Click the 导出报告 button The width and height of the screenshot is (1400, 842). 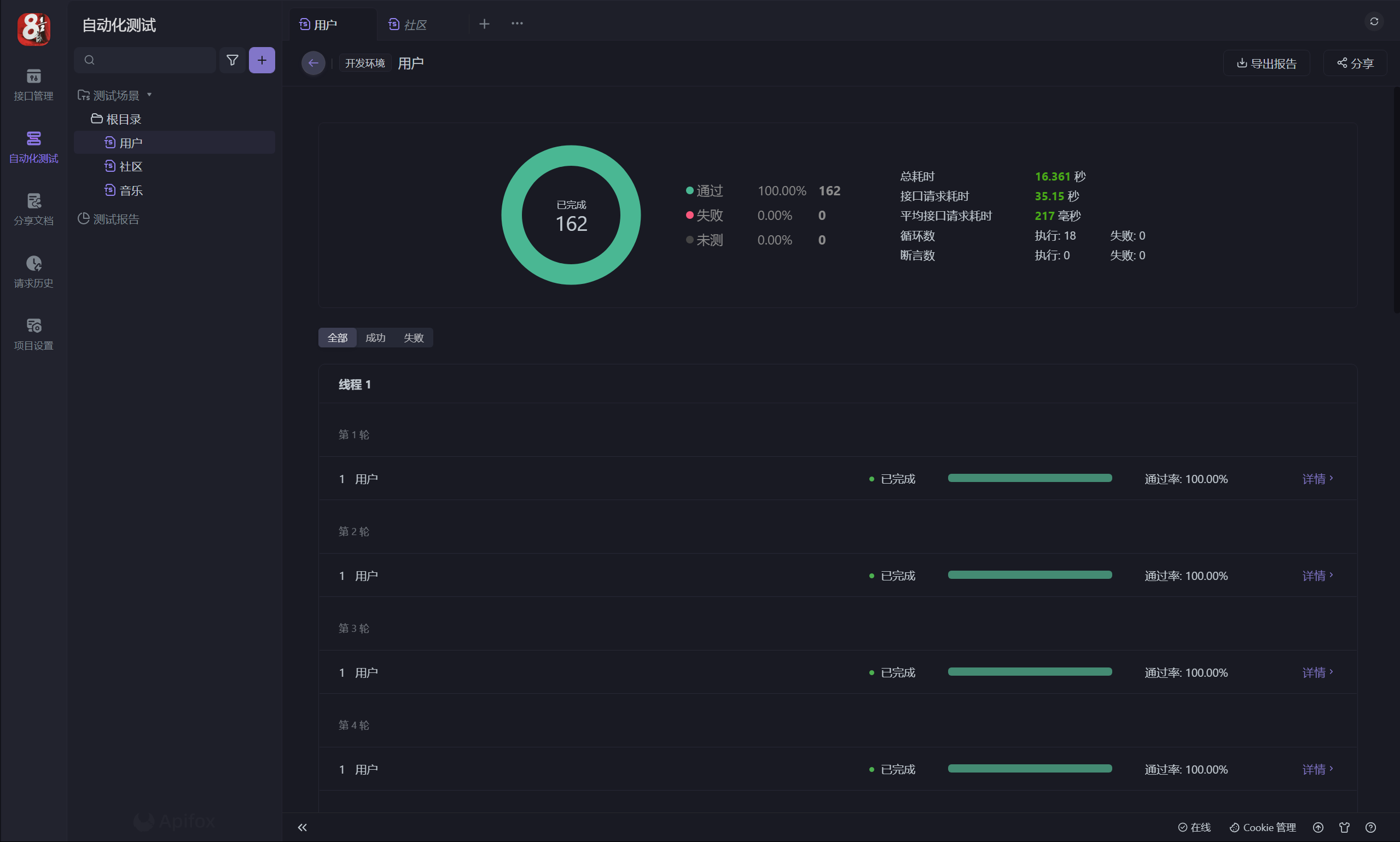coord(1266,63)
